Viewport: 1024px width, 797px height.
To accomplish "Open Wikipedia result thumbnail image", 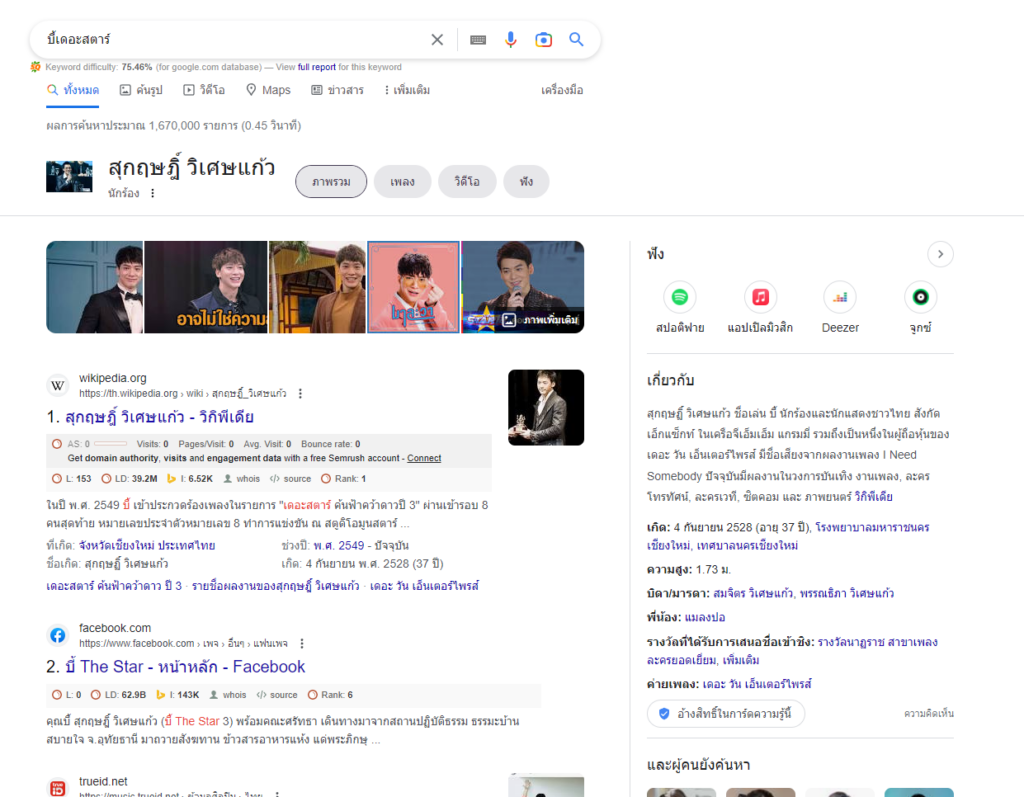I will (x=546, y=408).
